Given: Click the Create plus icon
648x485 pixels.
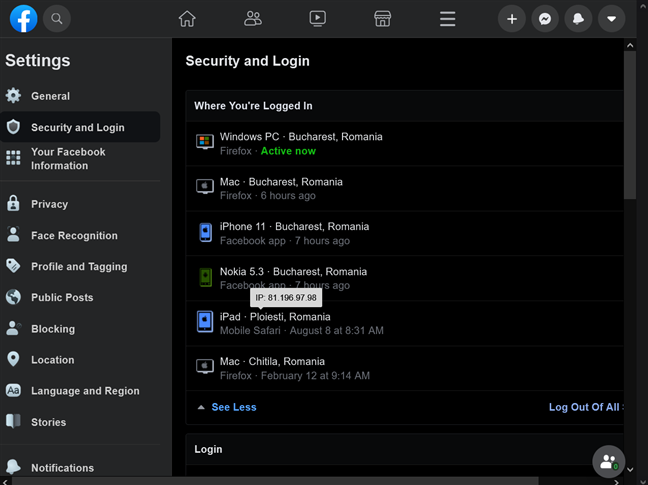Looking at the screenshot, I should click(x=512, y=19).
